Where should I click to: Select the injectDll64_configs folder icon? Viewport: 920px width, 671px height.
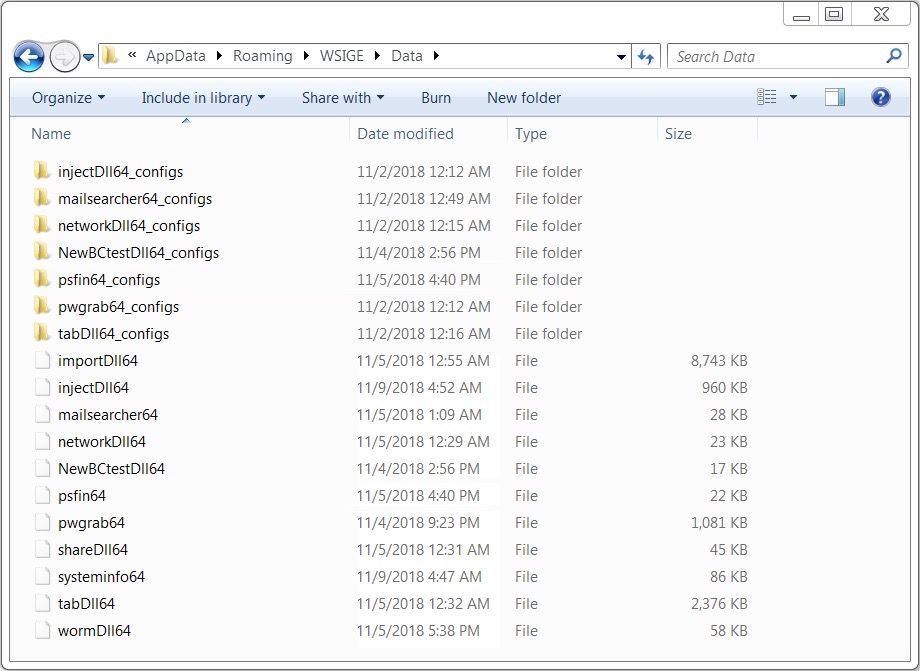[42, 171]
